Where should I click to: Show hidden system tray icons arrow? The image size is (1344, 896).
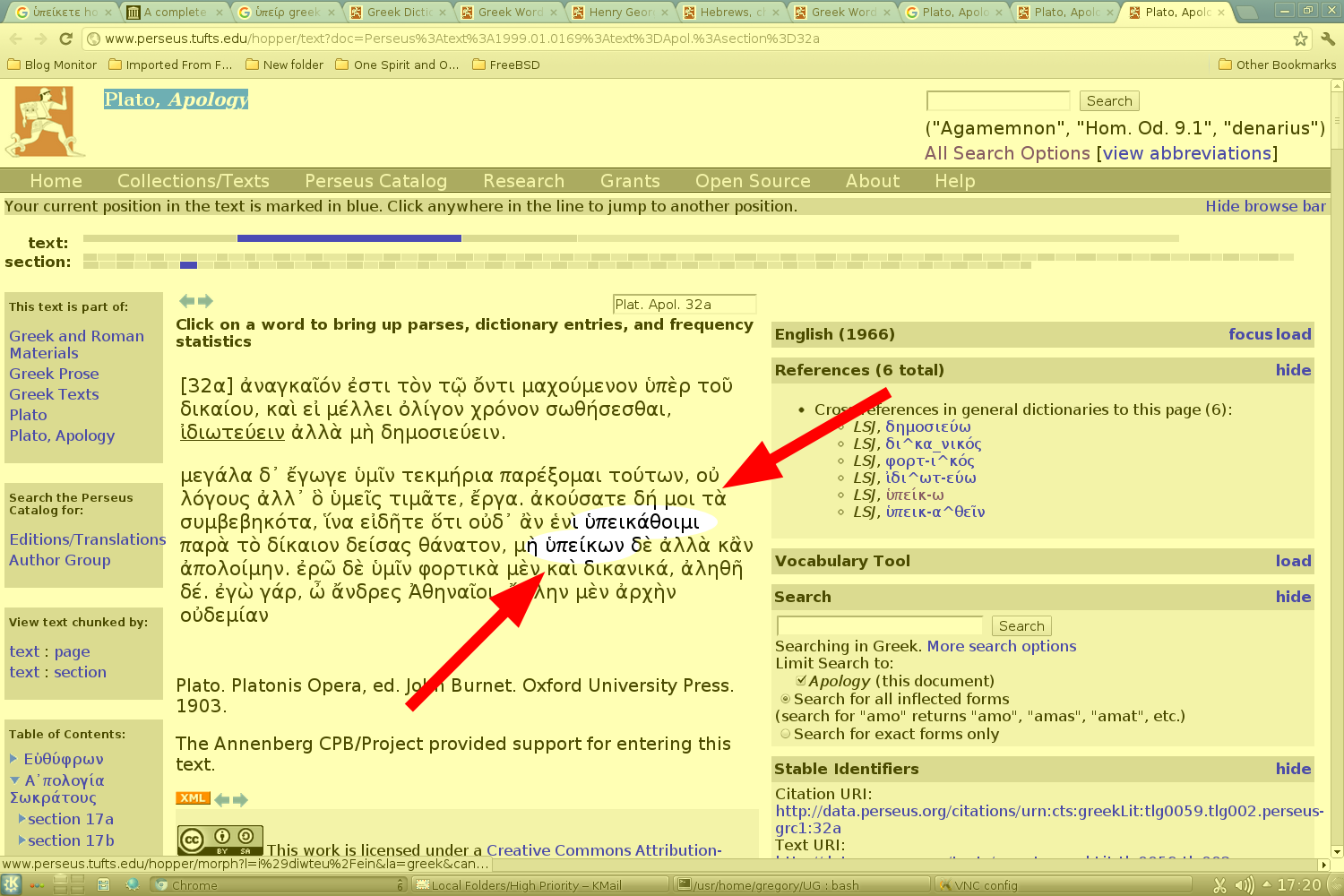[1267, 885]
